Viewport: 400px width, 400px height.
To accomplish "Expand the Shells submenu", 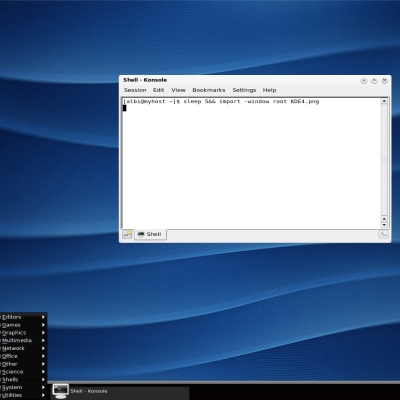I will click(23, 379).
